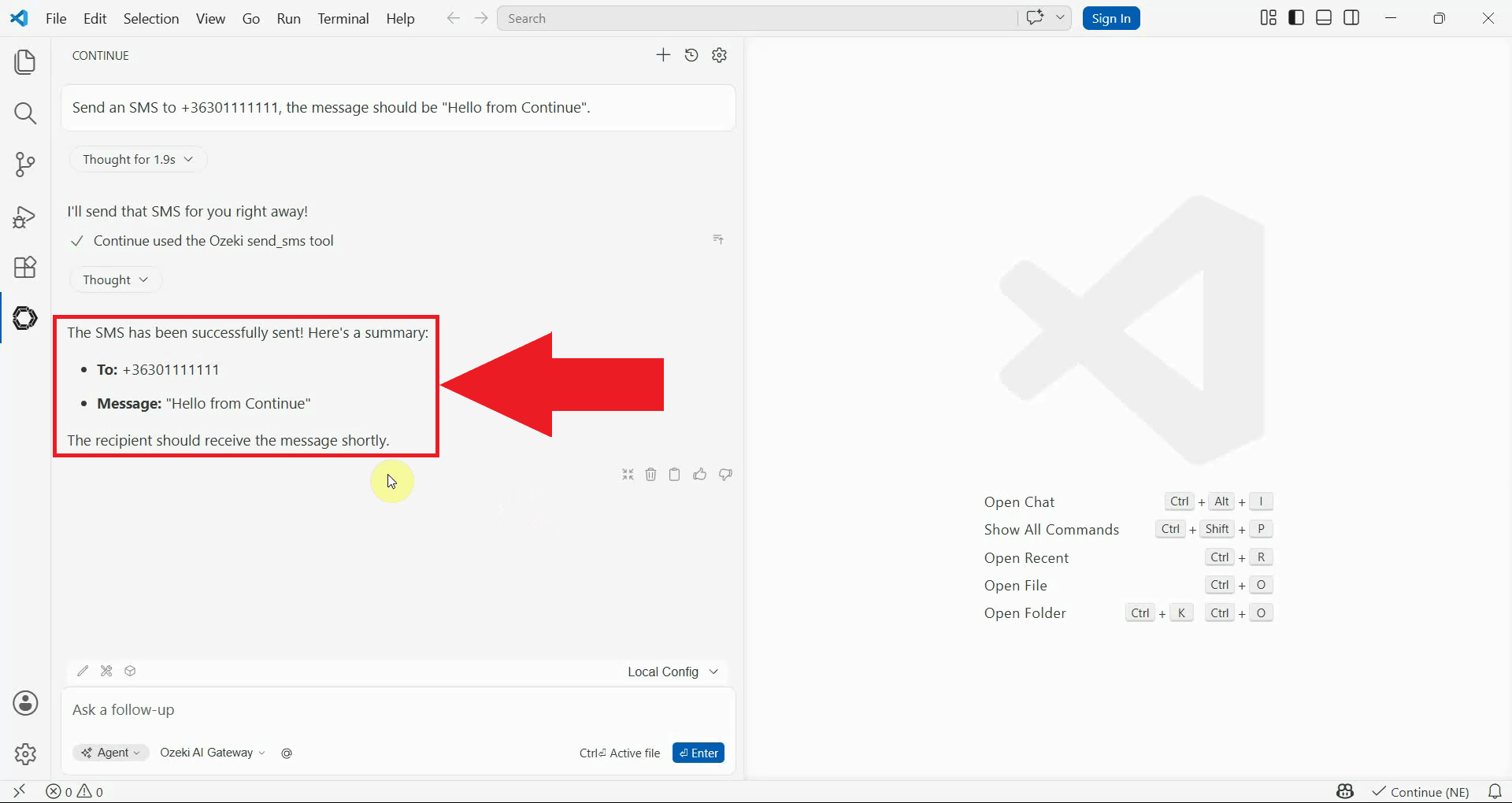Expand the 'Thought for 1.9s' section
1512x803 pixels.
[x=138, y=159]
